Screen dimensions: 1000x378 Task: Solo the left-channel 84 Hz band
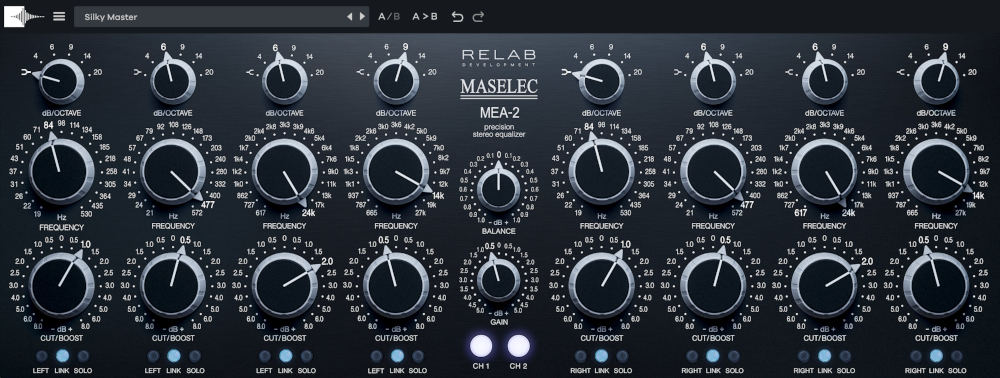point(84,356)
